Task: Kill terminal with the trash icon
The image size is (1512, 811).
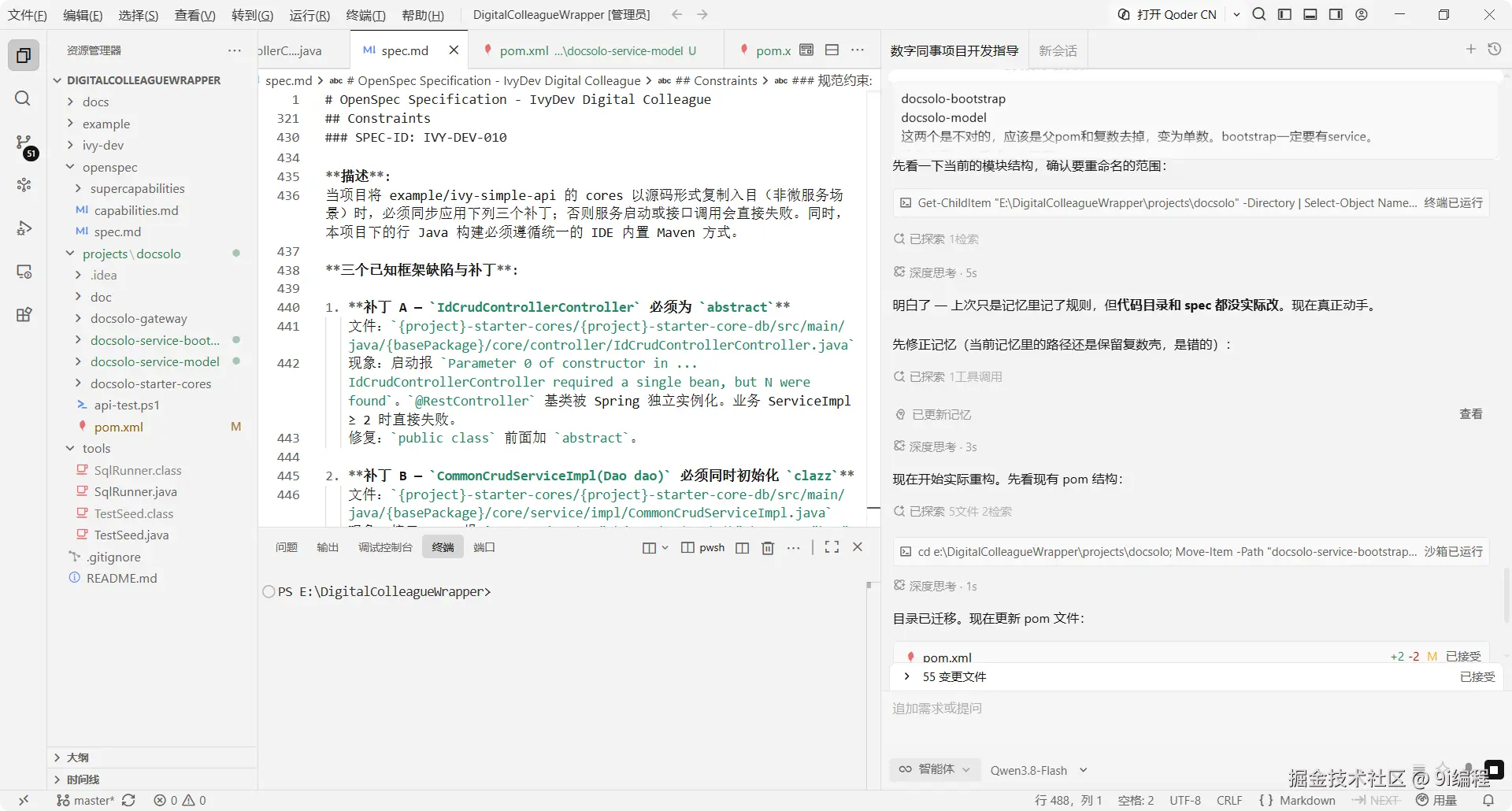Action: (768, 547)
